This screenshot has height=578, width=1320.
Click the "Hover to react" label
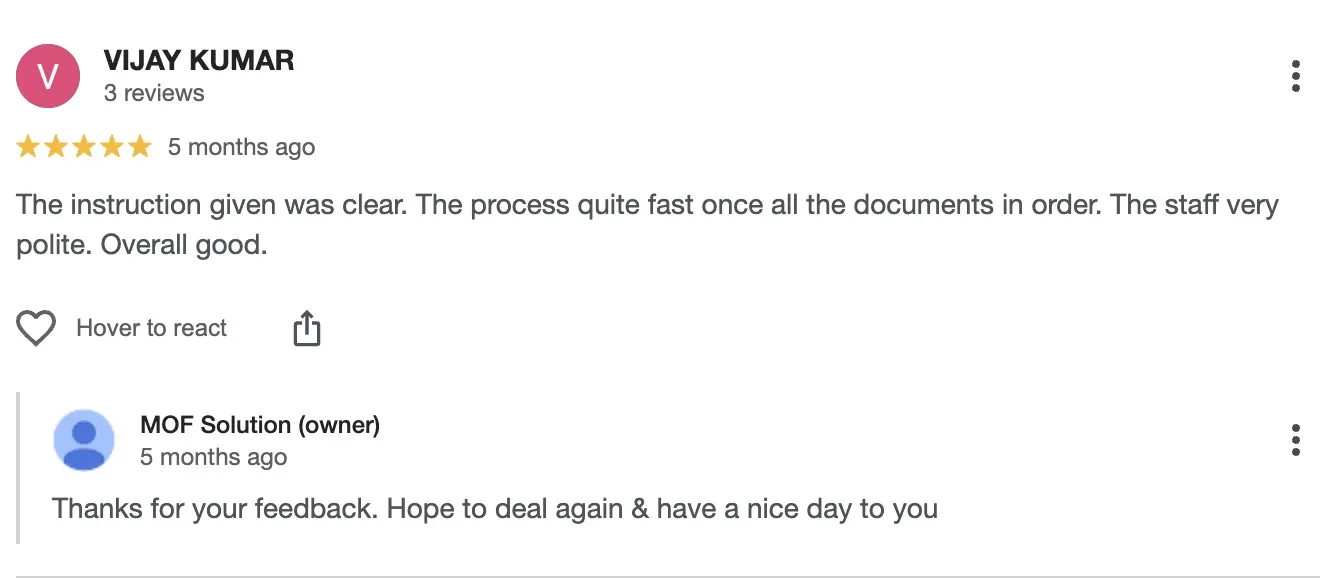coord(152,328)
